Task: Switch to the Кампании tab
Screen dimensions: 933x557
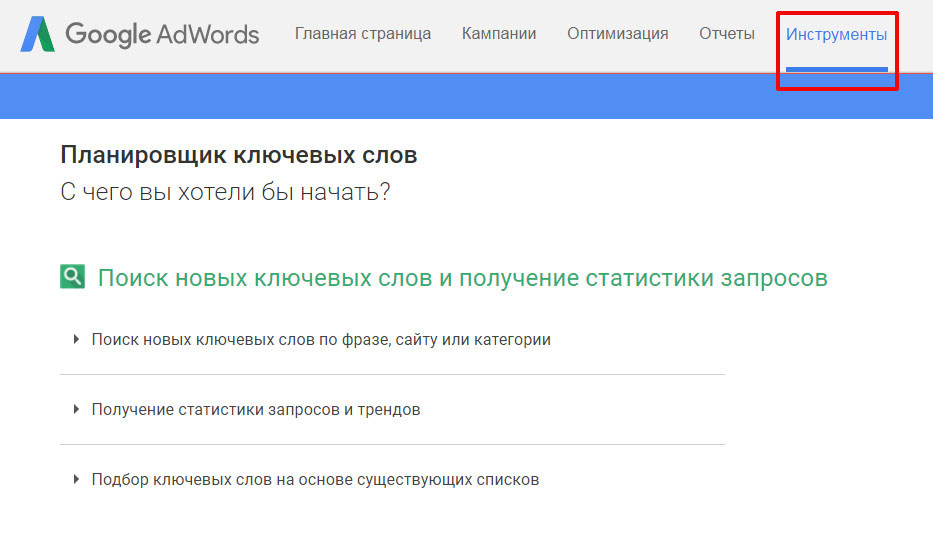Action: [x=499, y=33]
